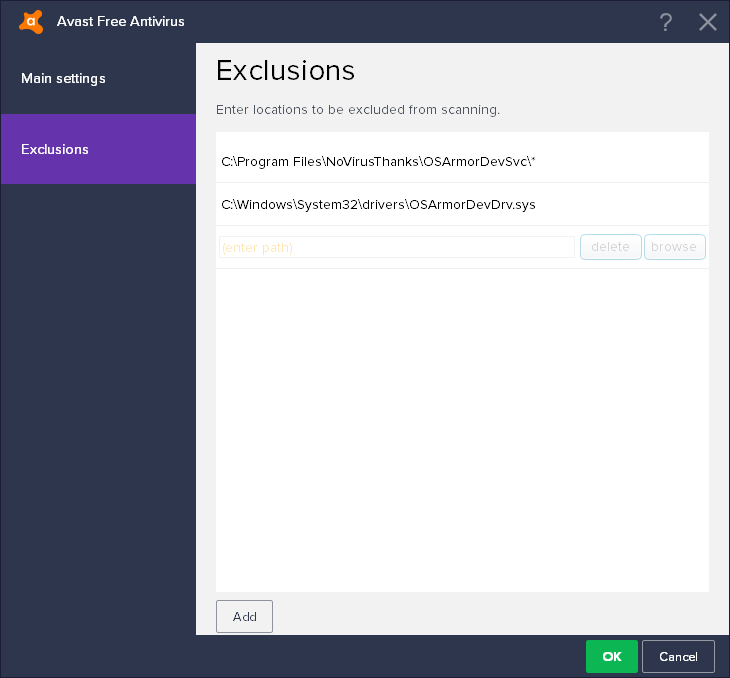
Task: Click the Add button below the list
Action: tap(244, 616)
